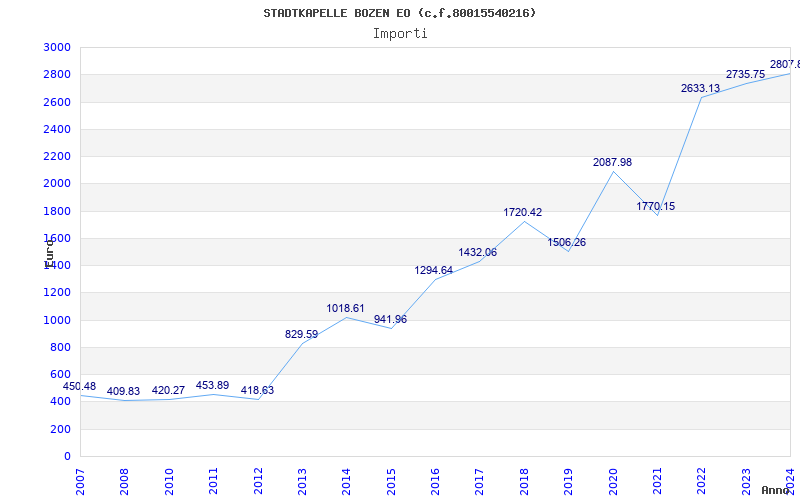The width and height of the screenshot is (800, 500).
Task: Click the 2014 x-axis year label
Action: [x=346, y=482]
